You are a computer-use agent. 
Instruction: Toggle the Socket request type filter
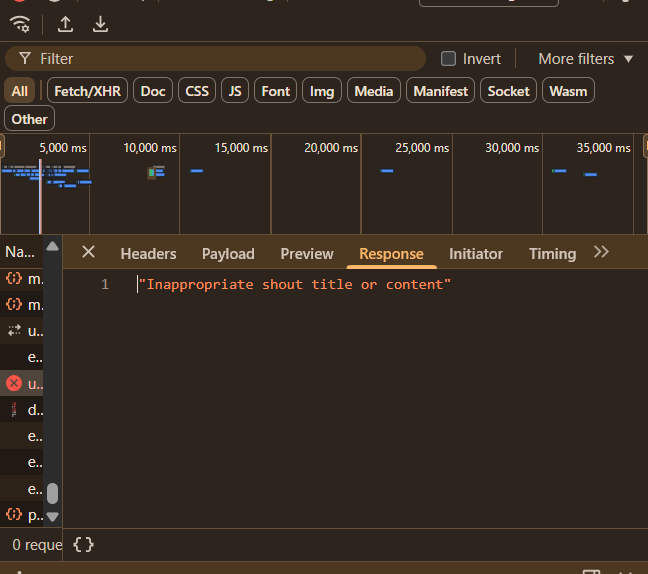pyautogui.click(x=508, y=91)
